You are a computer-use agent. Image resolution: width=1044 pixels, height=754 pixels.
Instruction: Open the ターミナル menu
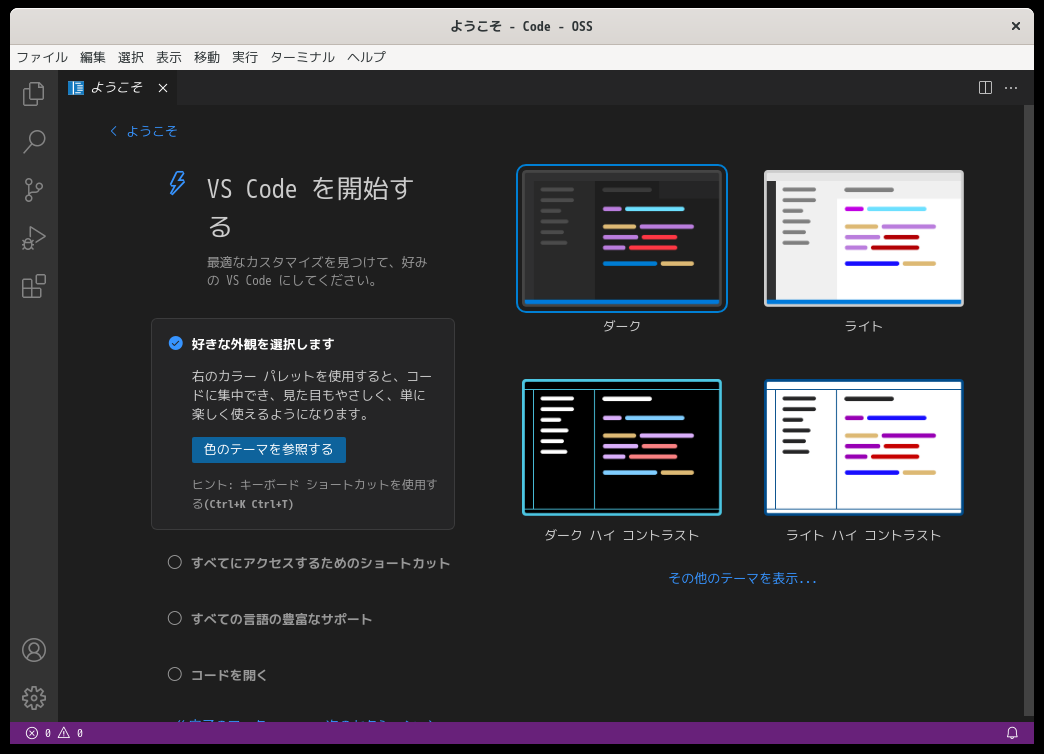[302, 57]
